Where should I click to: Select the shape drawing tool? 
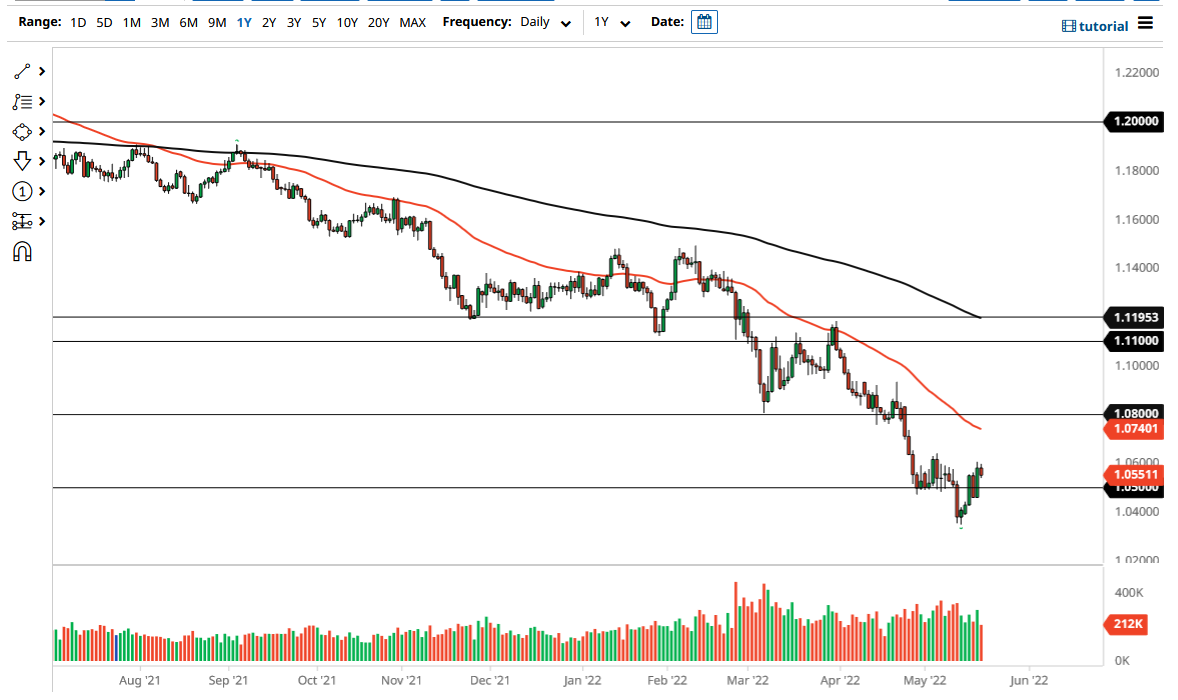(20, 131)
